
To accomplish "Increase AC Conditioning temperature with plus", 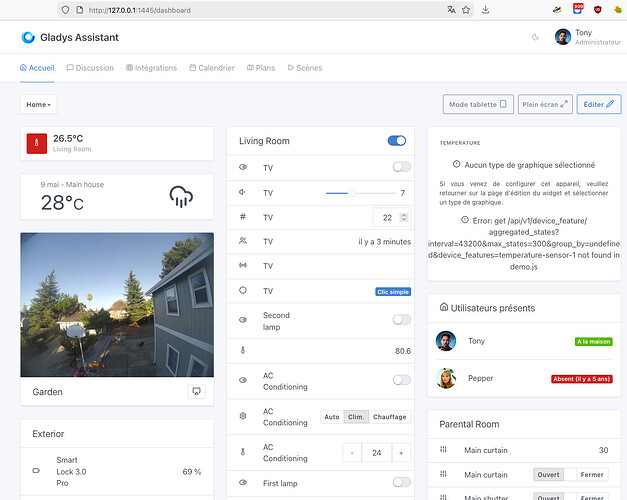I will [400, 452].
